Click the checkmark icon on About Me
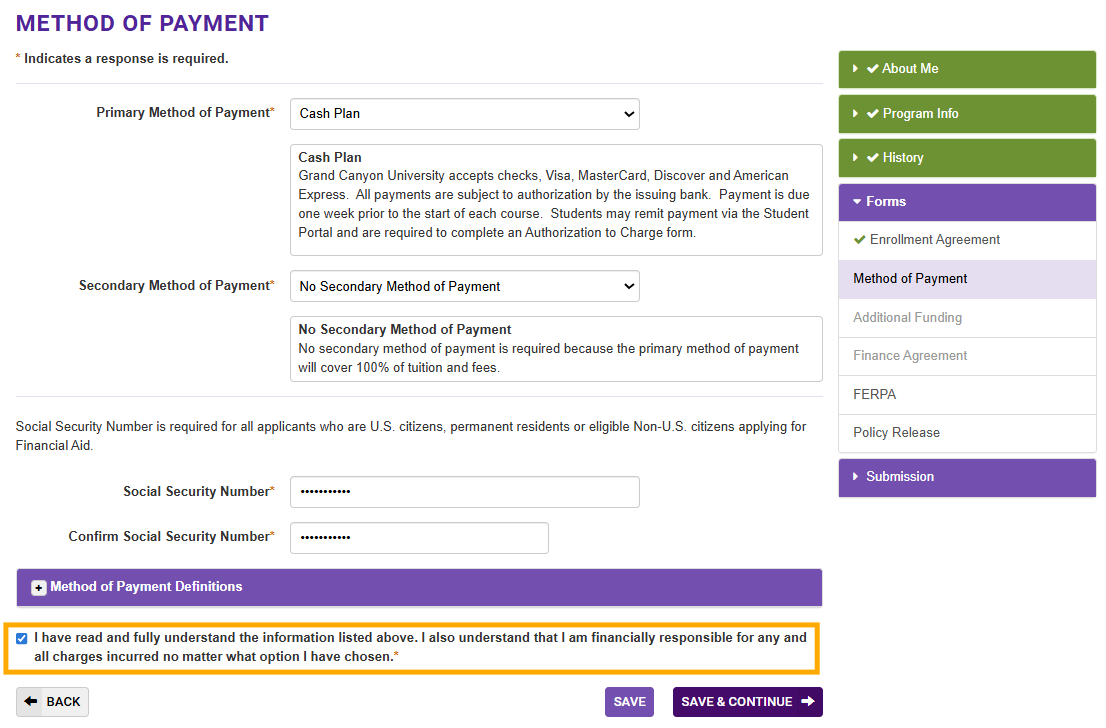1106x728 pixels. click(x=872, y=69)
